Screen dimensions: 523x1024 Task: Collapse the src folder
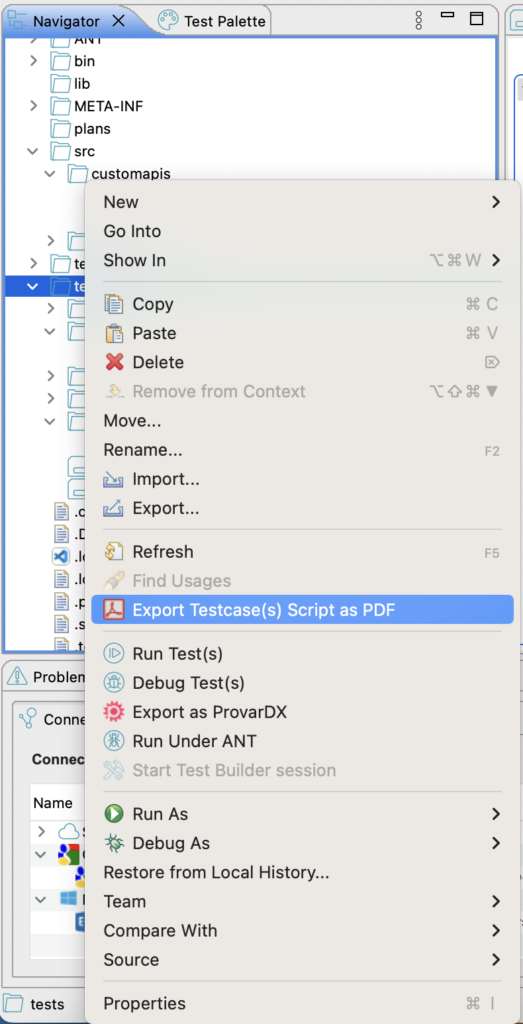coord(32,152)
